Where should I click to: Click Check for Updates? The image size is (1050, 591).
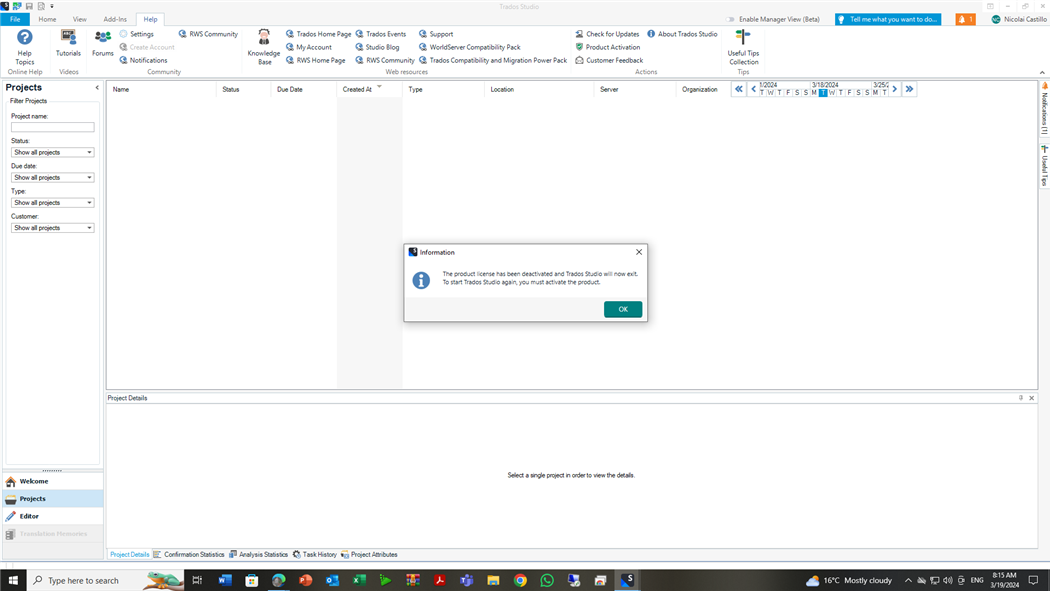[611, 34]
